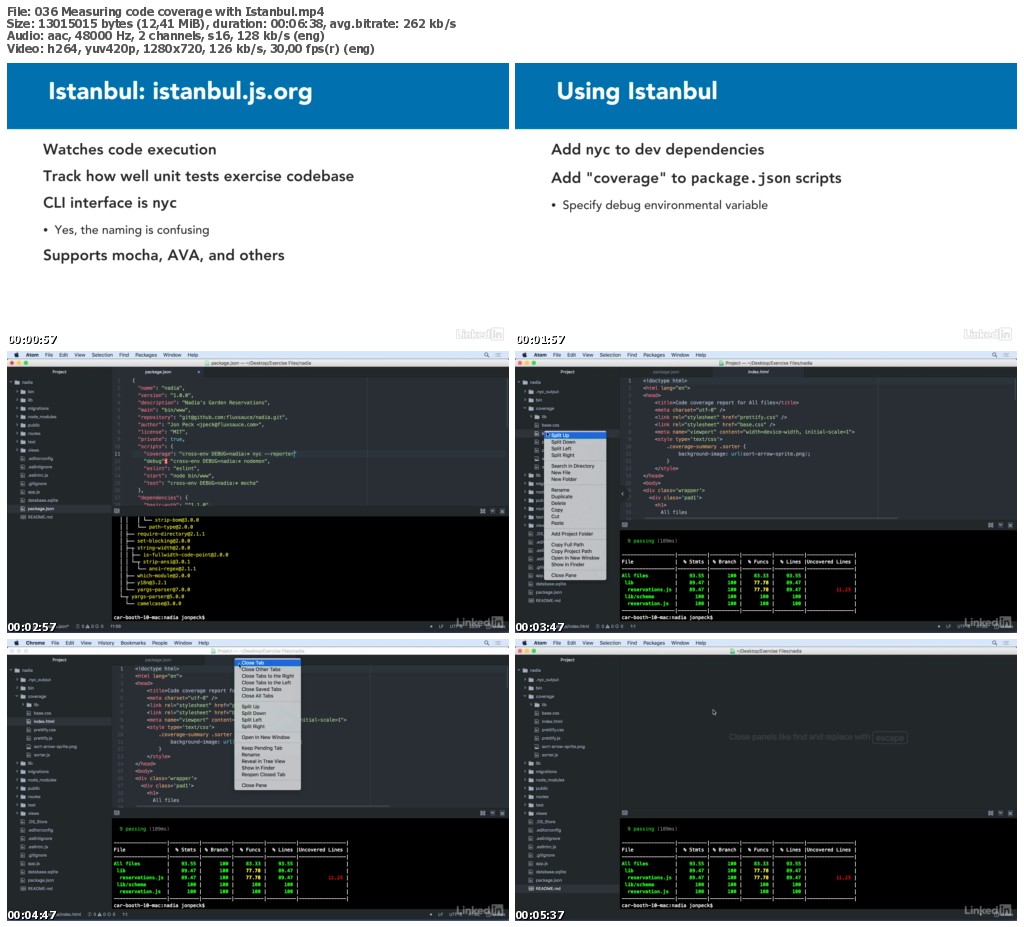This screenshot has height=927, width=1024.
Task: Select the index.html tab in 00:03:47 frame
Action: pos(758,372)
